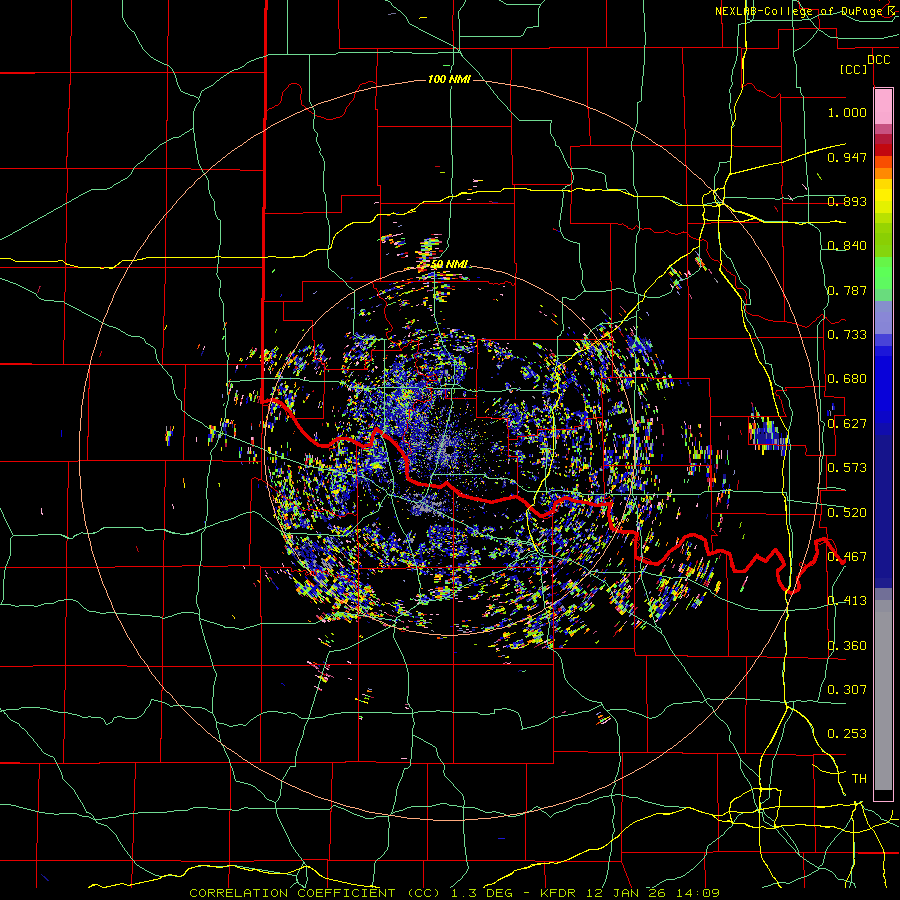Click the 0.947 scale value

(x=847, y=157)
